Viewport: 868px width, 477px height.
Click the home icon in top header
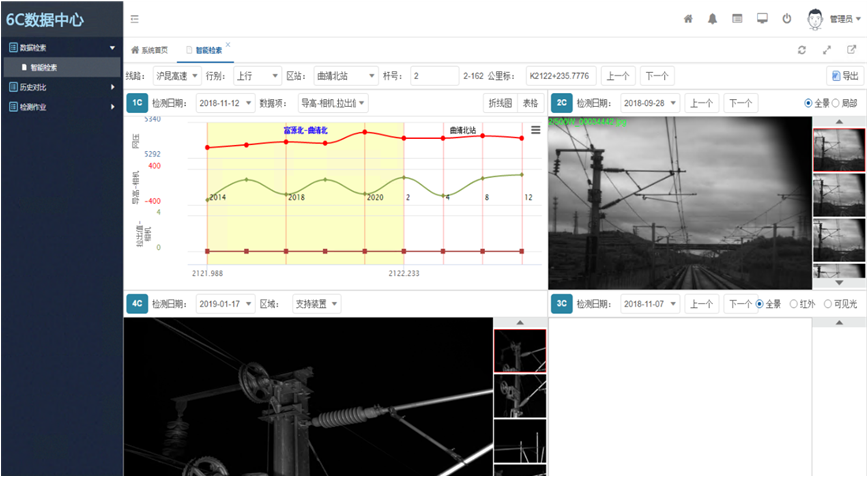688,19
